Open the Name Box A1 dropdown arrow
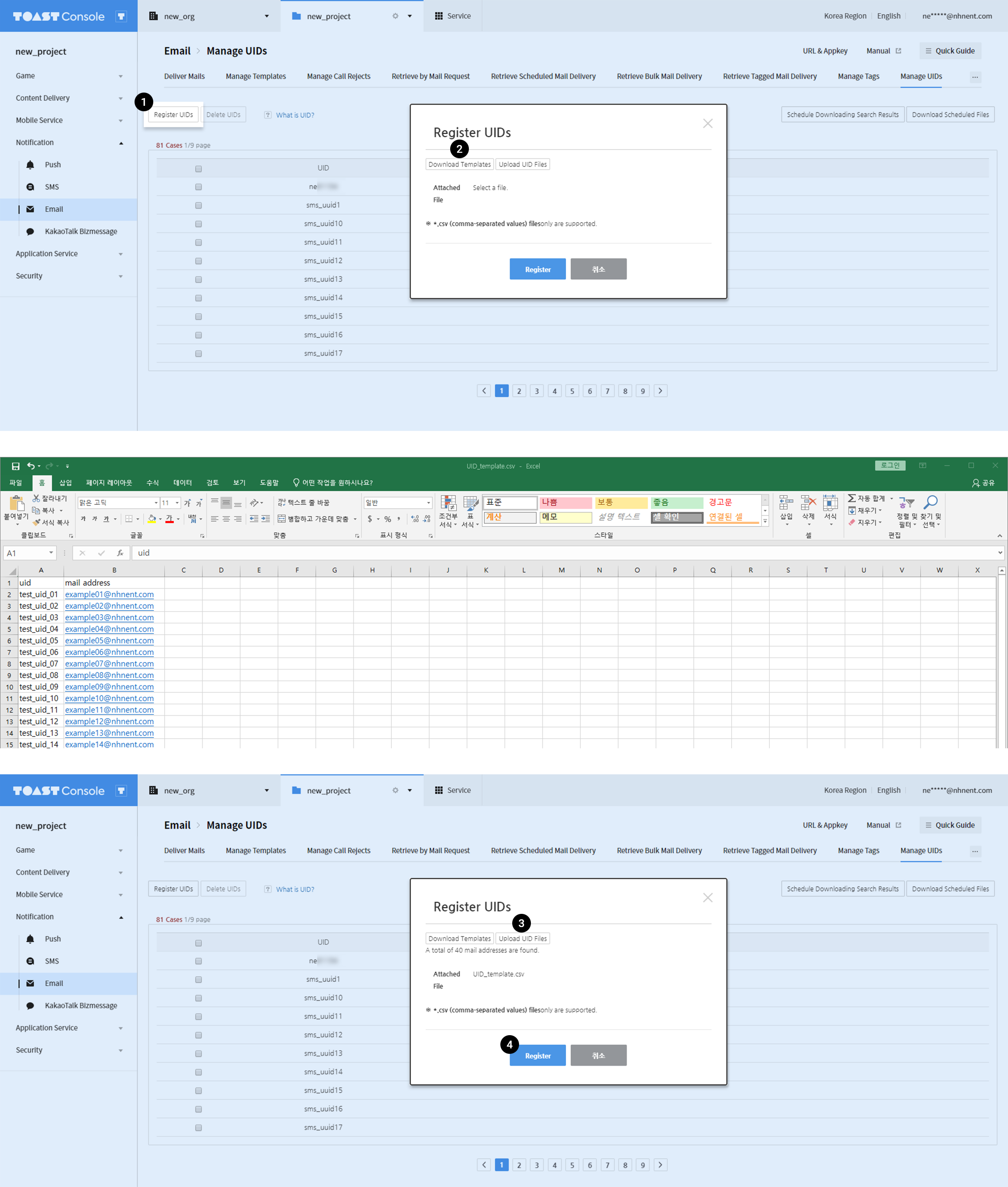Image resolution: width=1008 pixels, height=1187 pixels. click(x=51, y=553)
